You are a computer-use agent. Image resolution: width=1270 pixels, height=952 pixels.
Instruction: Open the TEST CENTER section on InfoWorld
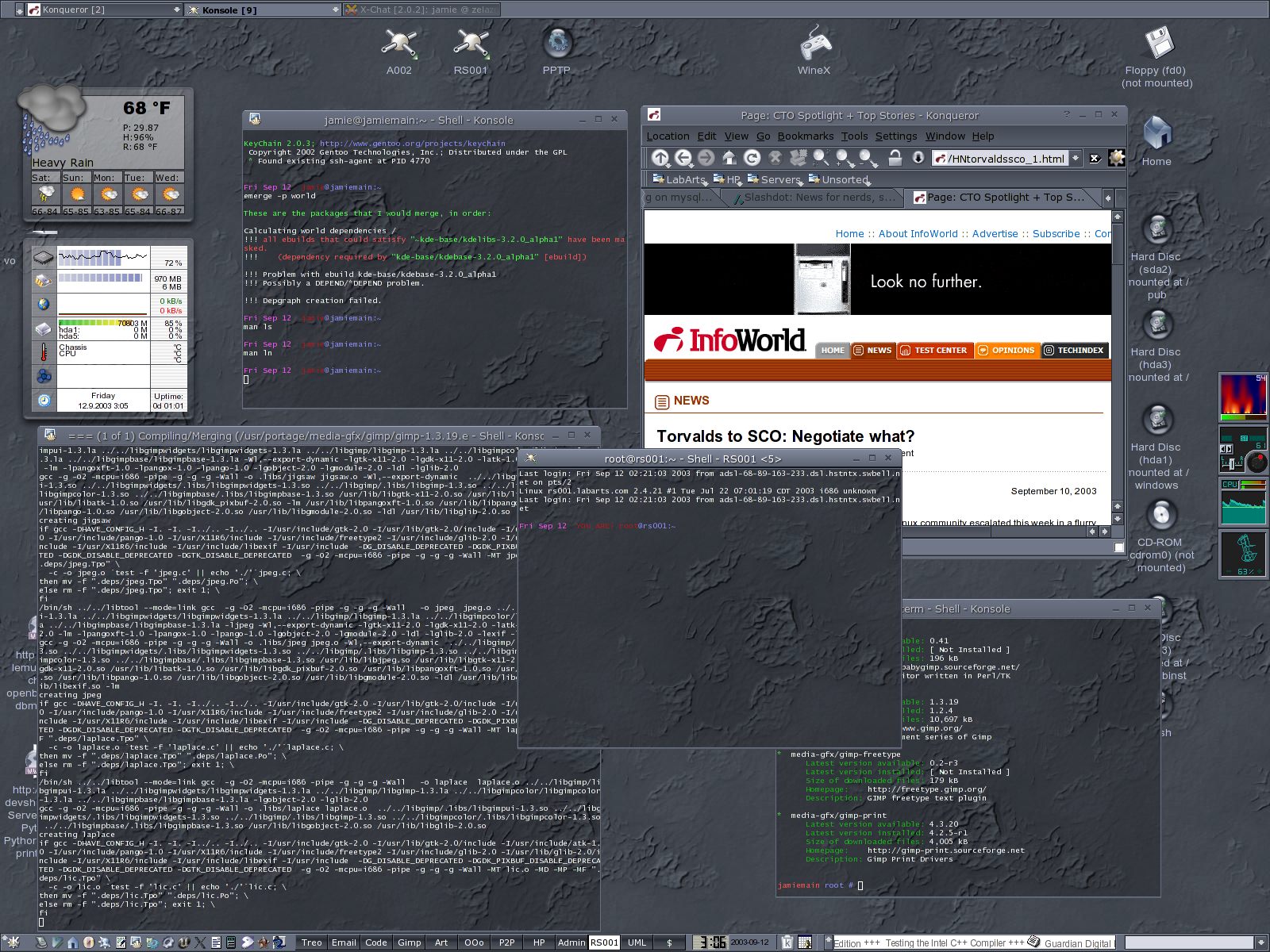[934, 350]
